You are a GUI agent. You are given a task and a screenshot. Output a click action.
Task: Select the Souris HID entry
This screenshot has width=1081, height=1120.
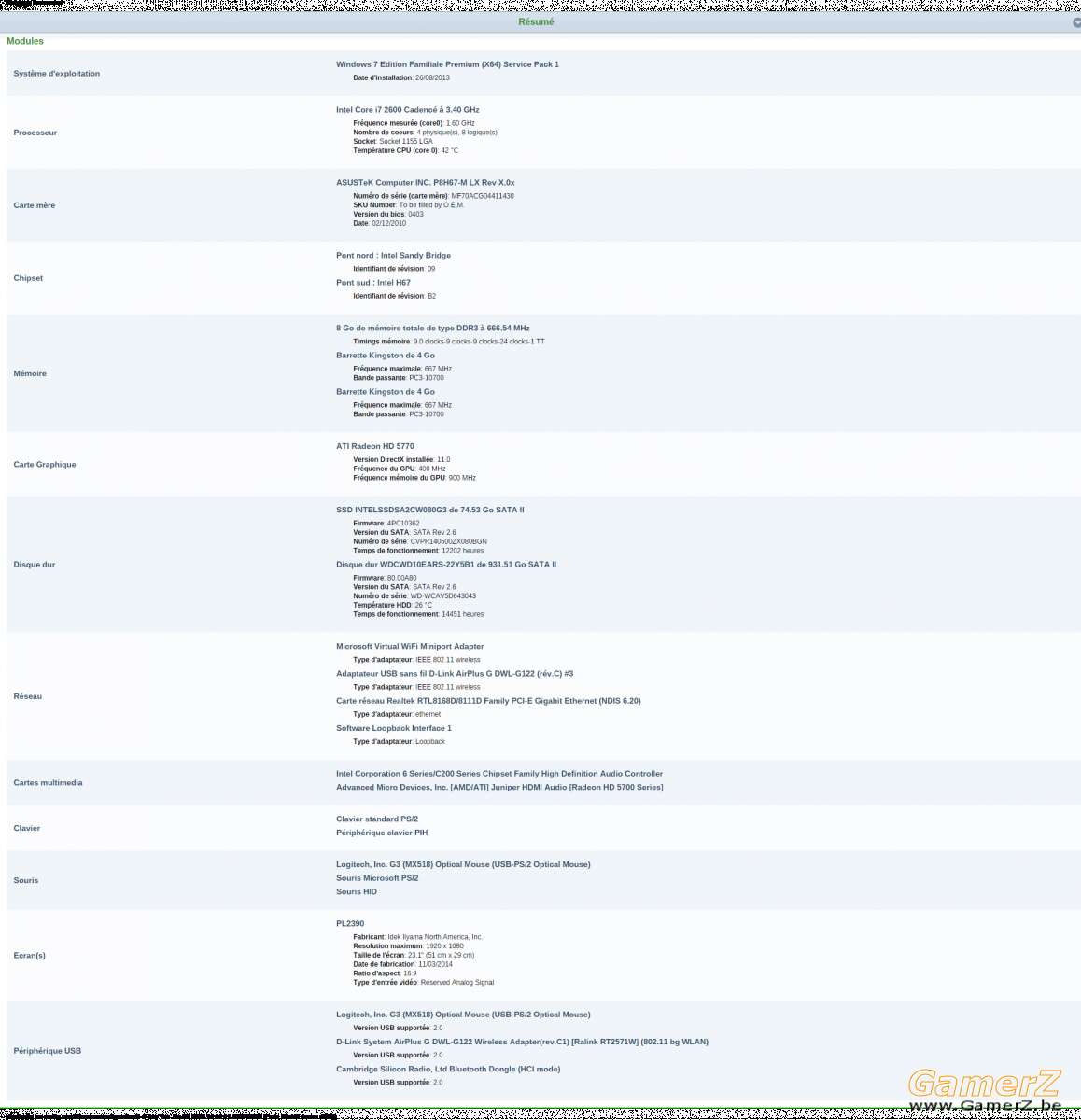click(x=357, y=892)
